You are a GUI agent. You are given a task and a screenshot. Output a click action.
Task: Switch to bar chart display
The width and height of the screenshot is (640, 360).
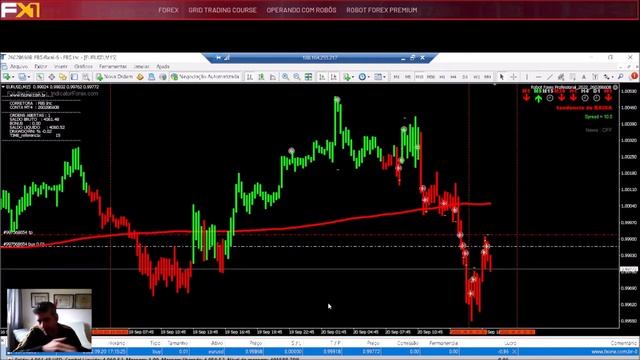click(249, 77)
